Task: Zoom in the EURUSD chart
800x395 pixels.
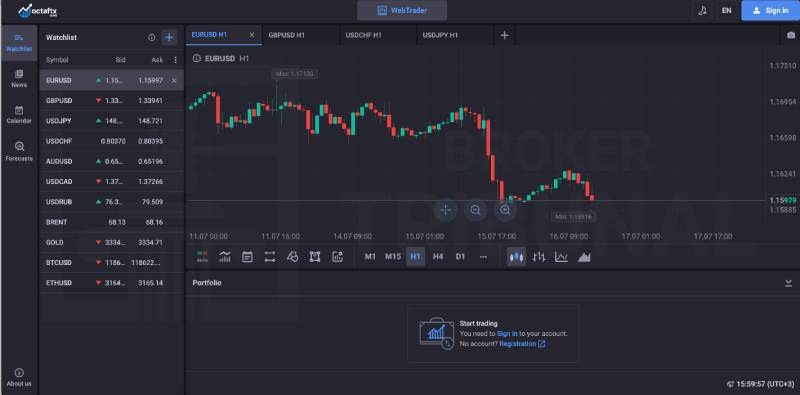Action: pos(505,210)
